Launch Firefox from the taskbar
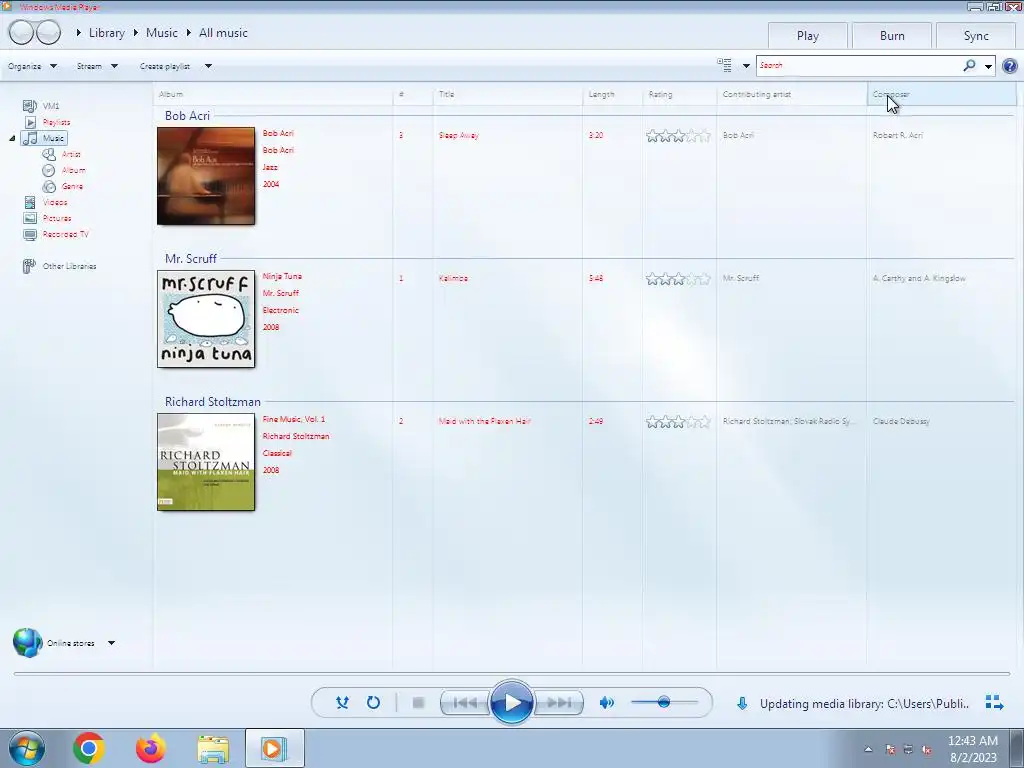 (x=151, y=748)
